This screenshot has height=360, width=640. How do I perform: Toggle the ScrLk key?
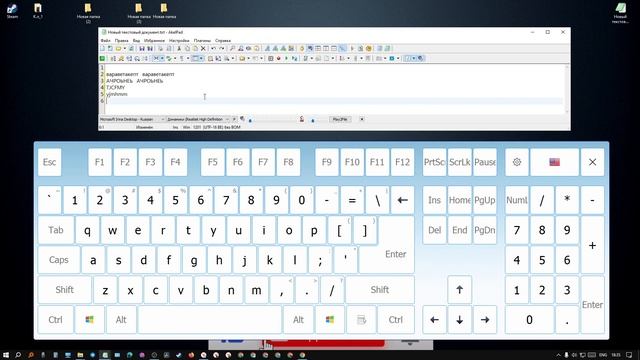point(460,162)
